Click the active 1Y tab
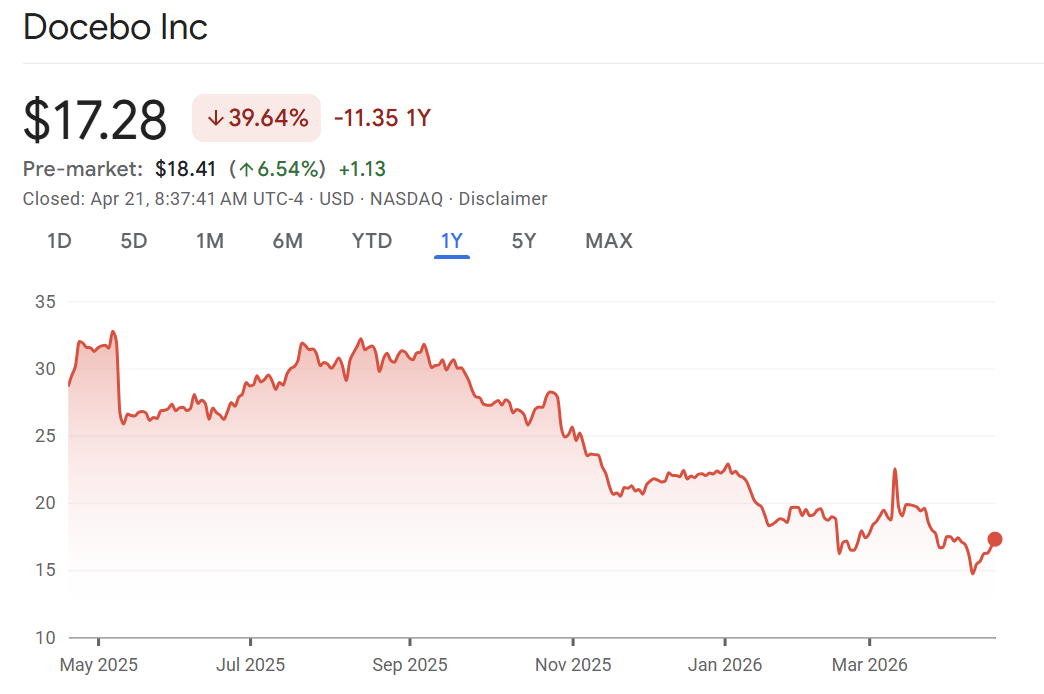Viewport: 1044px width, 694px height. click(452, 241)
